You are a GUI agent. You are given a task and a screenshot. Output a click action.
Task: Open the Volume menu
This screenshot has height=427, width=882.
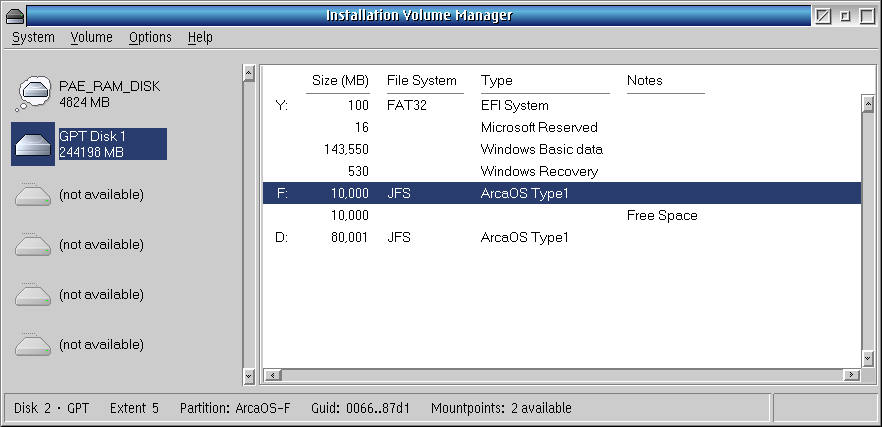point(92,38)
